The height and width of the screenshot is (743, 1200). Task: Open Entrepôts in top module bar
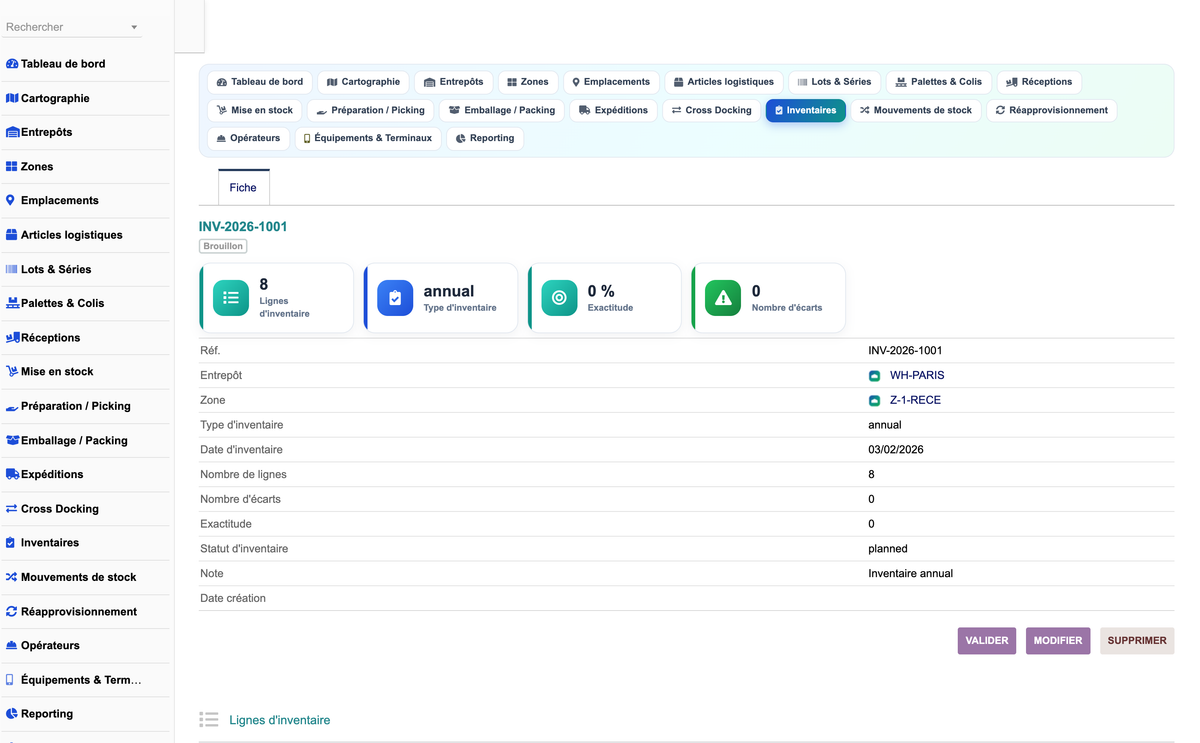click(x=453, y=82)
